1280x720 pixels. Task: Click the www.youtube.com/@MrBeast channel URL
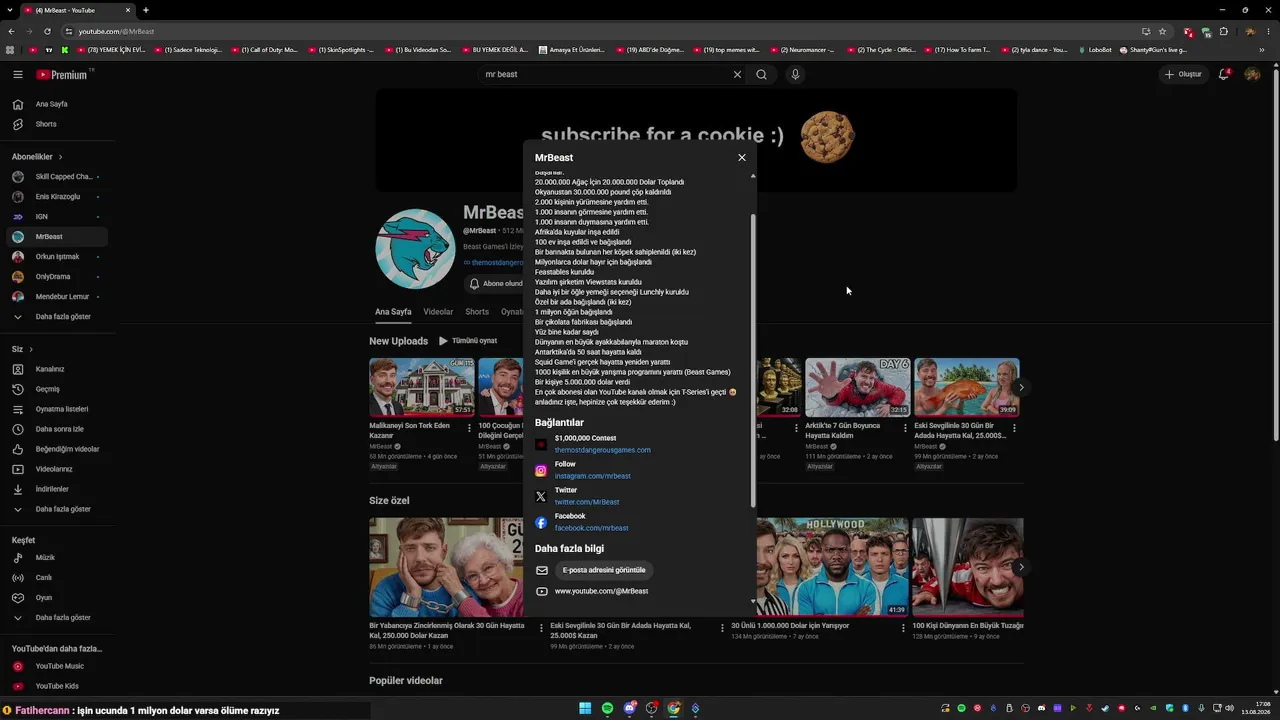coord(601,591)
